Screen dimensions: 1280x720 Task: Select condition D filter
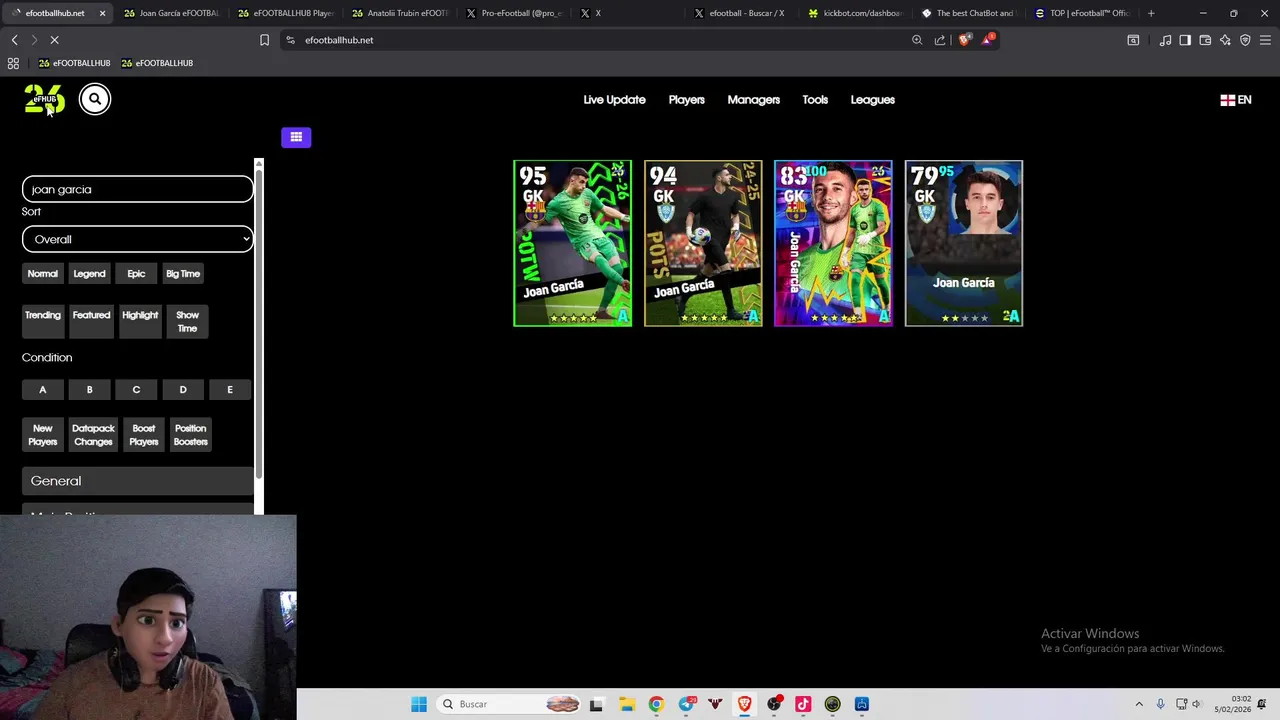pyautogui.click(x=183, y=390)
